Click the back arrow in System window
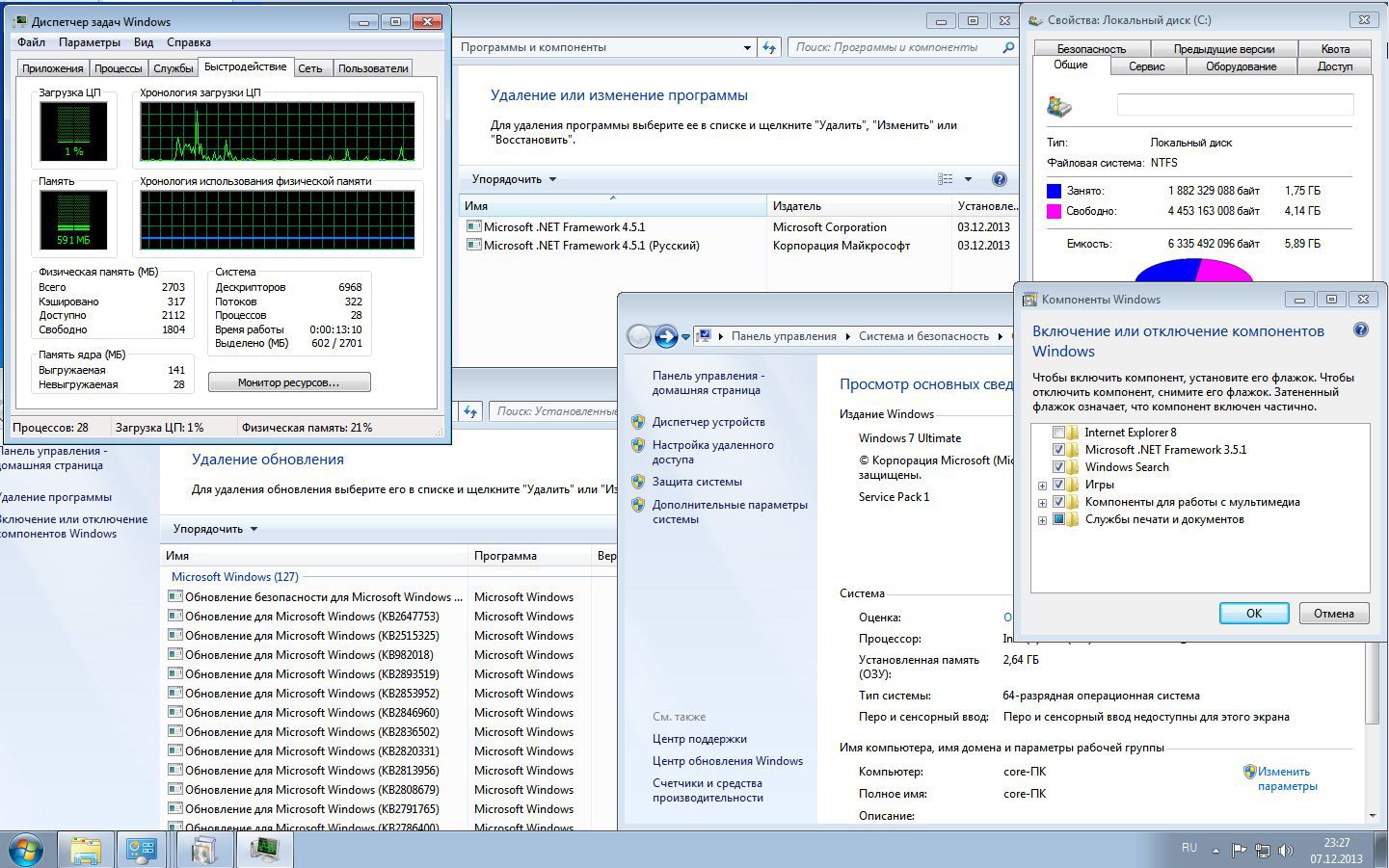1389x868 pixels. click(638, 335)
